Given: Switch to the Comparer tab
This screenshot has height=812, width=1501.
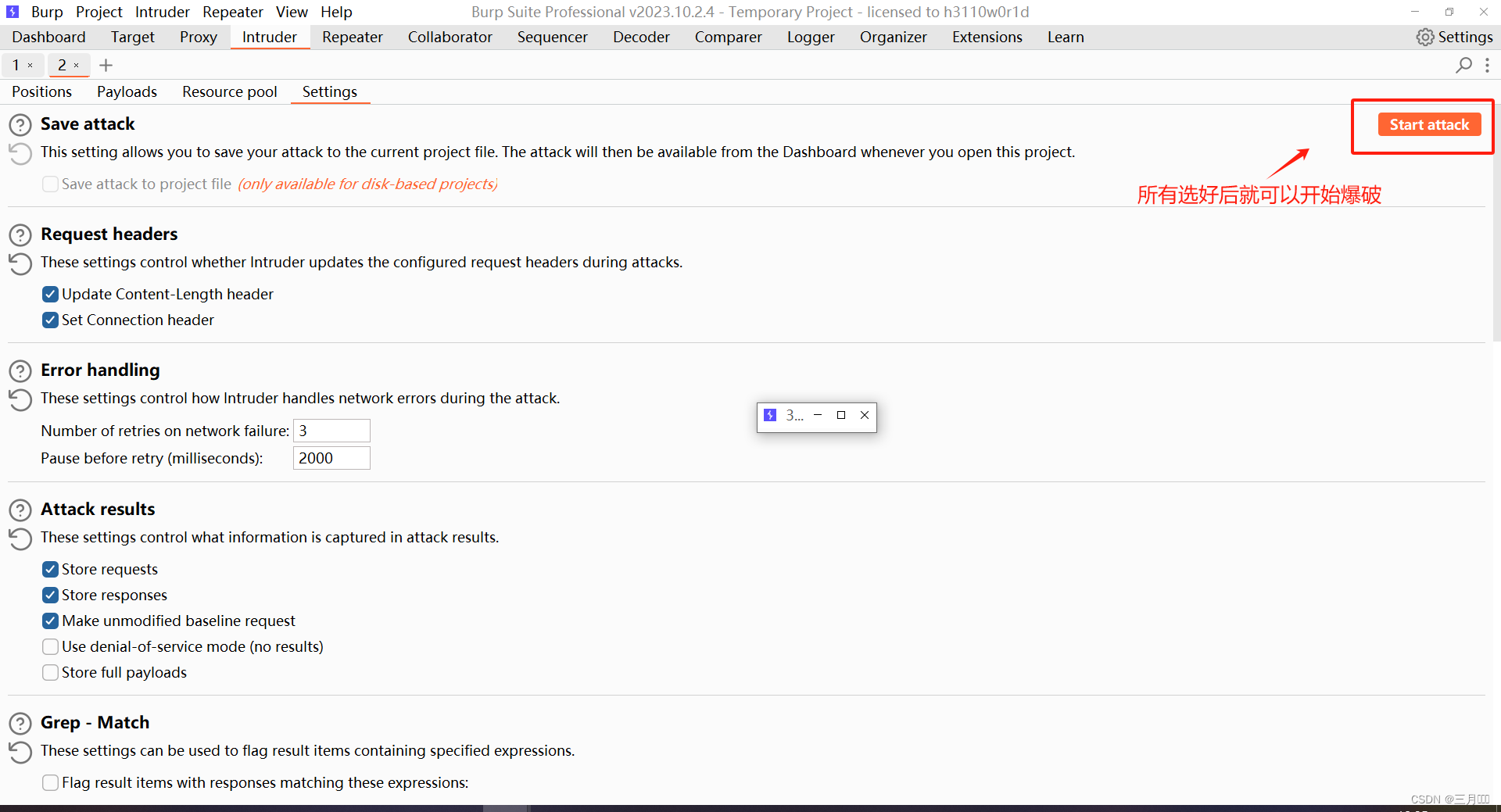Looking at the screenshot, I should tap(728, 37).
